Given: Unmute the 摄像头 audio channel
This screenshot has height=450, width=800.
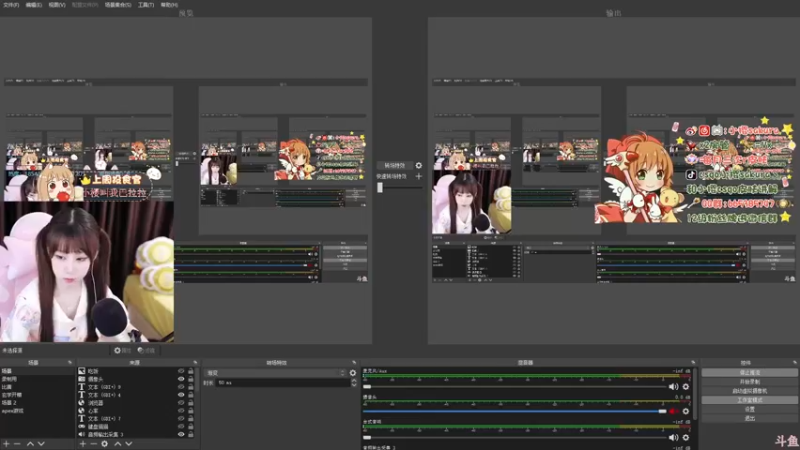Looking at the screenshot, I should [673, 411].
